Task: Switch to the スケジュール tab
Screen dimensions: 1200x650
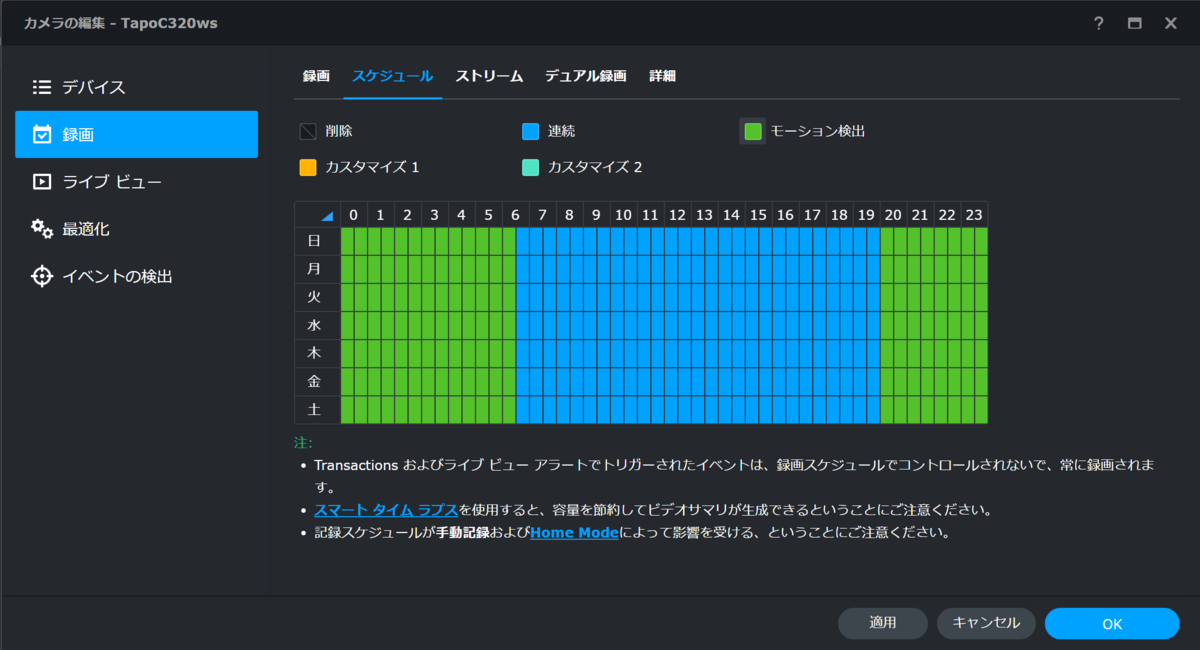Action: click(392, 76)
